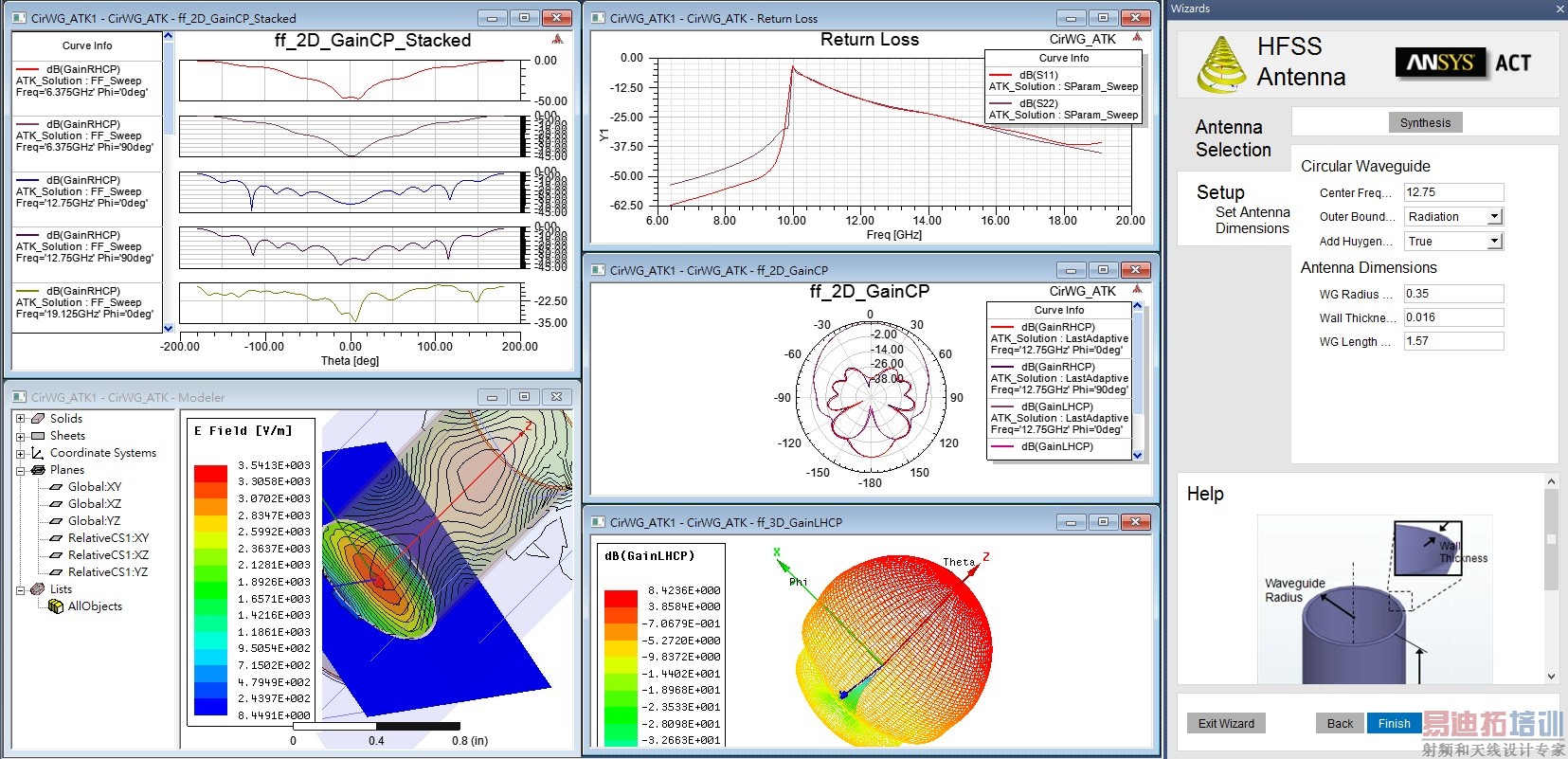Viewport: 1568px width, 759px height.
Task: Click the ff_2D_GainCP window title icon
Action: 598,270
